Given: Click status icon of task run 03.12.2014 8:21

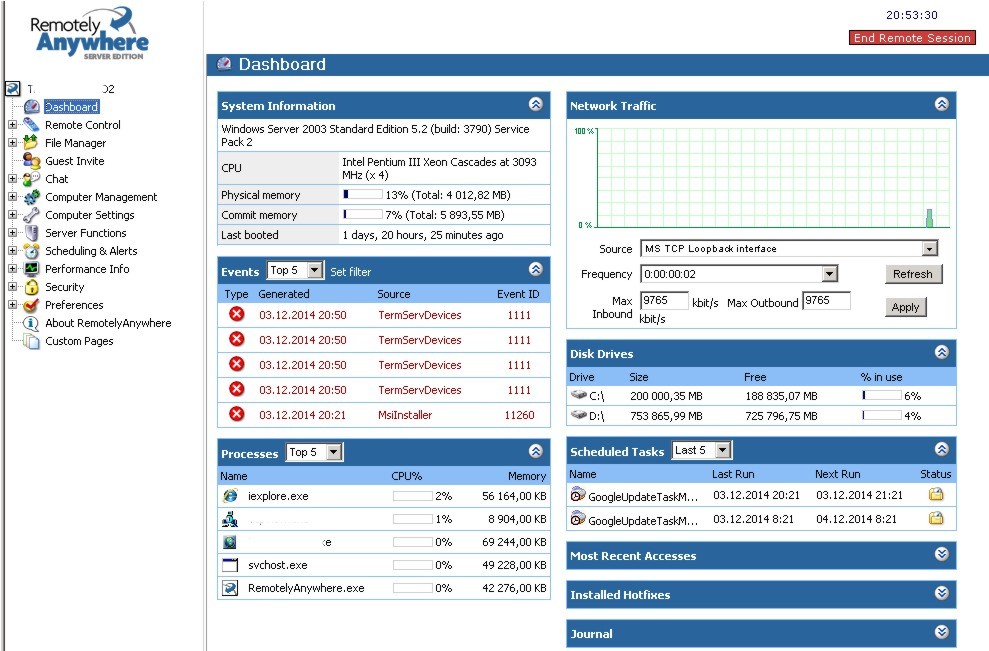Looking at the screenshot, I should (x=936, y=518).
